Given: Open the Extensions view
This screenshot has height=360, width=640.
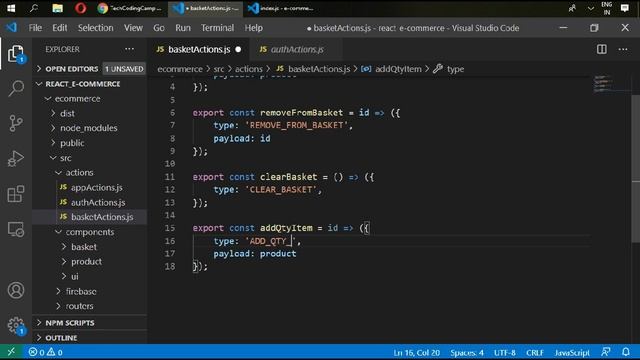Looking at the screenshot, I should 16,194.
